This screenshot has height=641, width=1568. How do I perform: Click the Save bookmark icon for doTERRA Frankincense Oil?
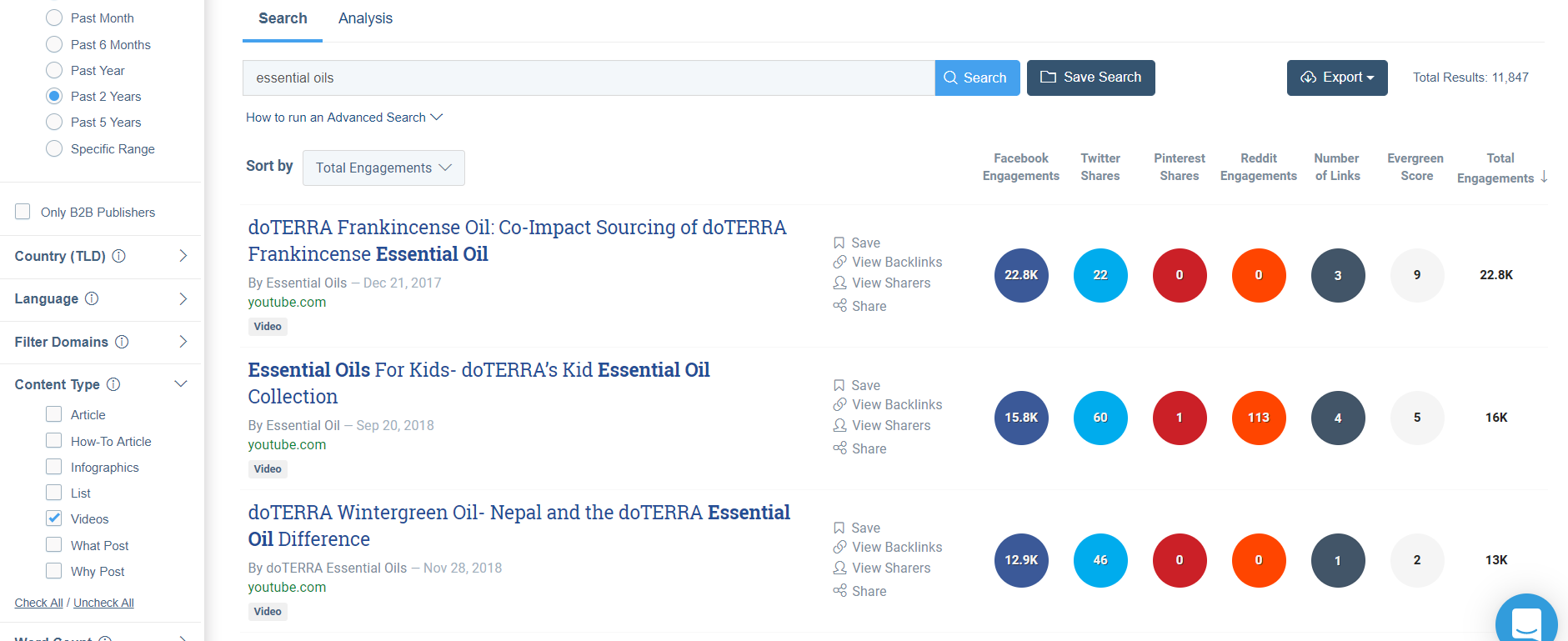[839, 243]
